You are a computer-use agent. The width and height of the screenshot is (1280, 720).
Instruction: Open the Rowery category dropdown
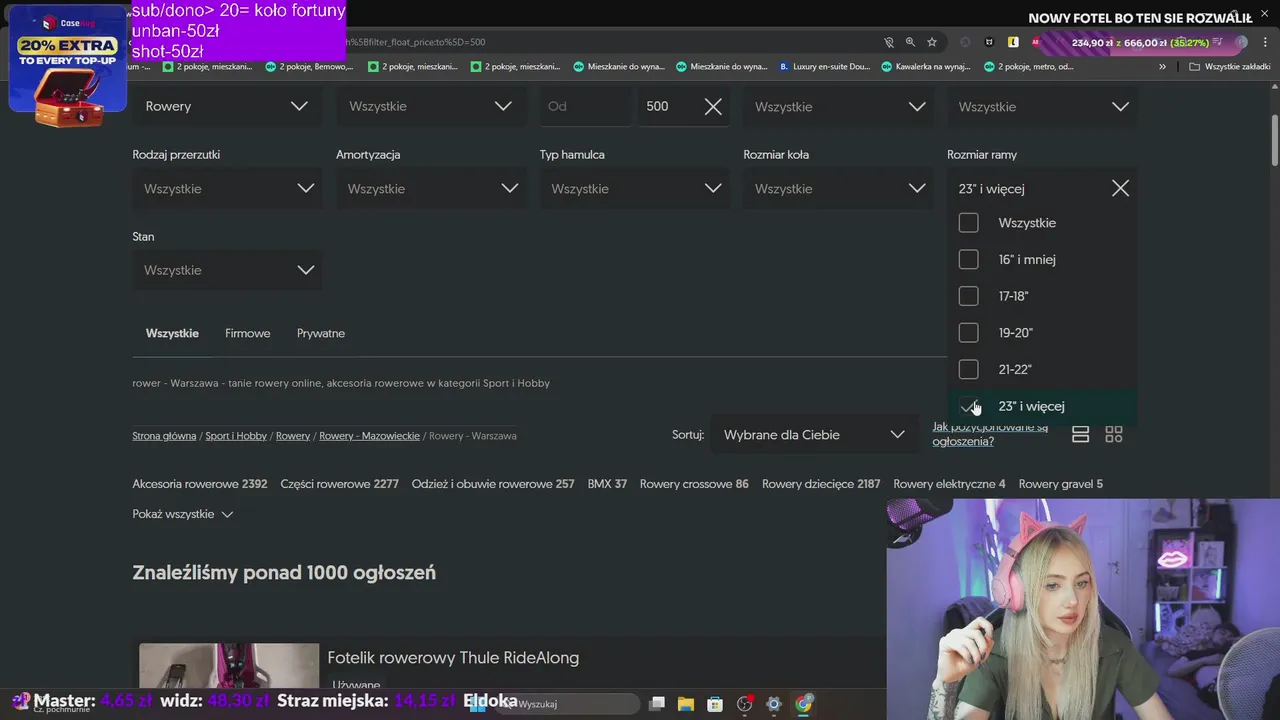point(227,107)
